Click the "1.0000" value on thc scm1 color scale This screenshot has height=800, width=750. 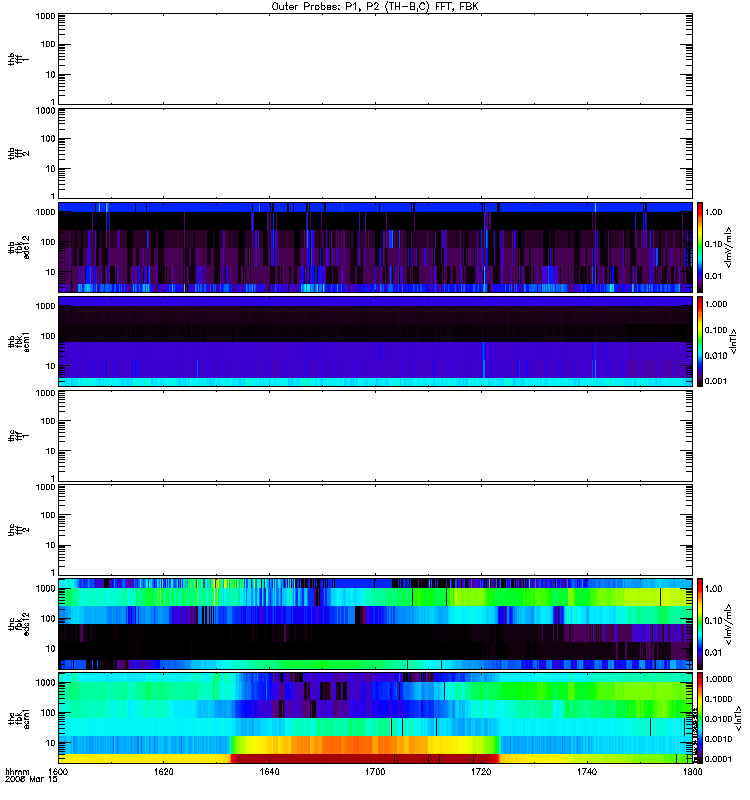718,679
